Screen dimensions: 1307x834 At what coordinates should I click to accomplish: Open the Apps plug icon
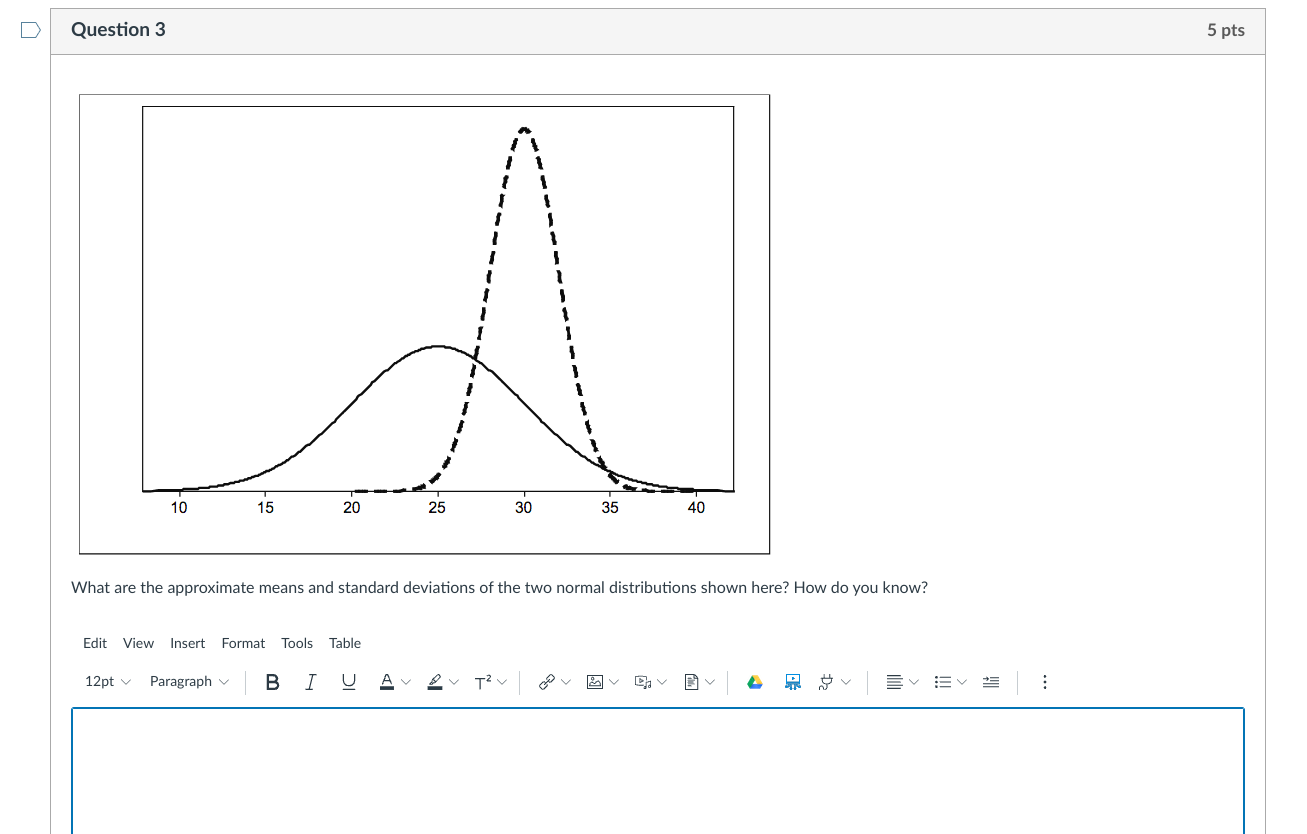click(826, 681)
